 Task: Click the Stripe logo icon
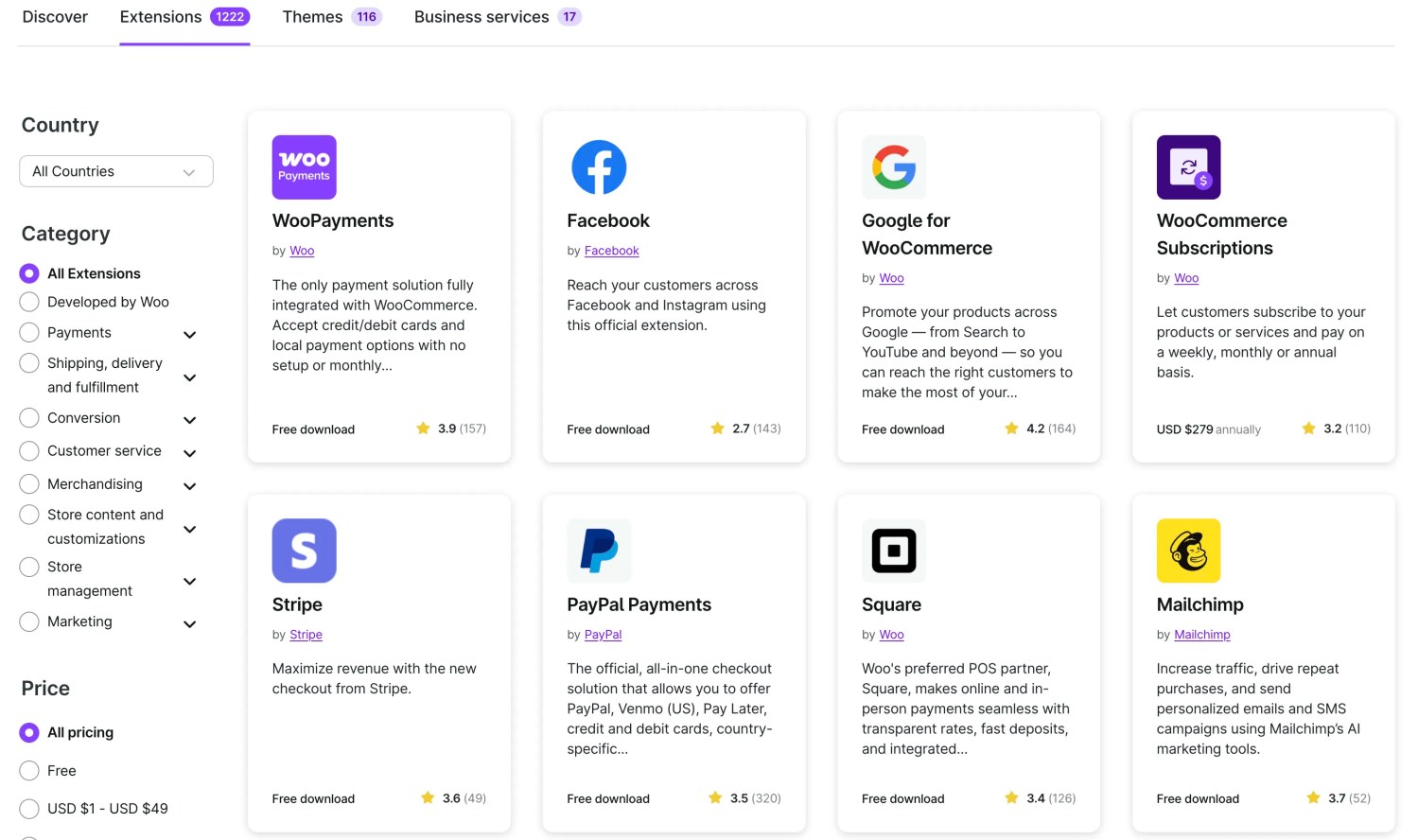click(304, 551)
